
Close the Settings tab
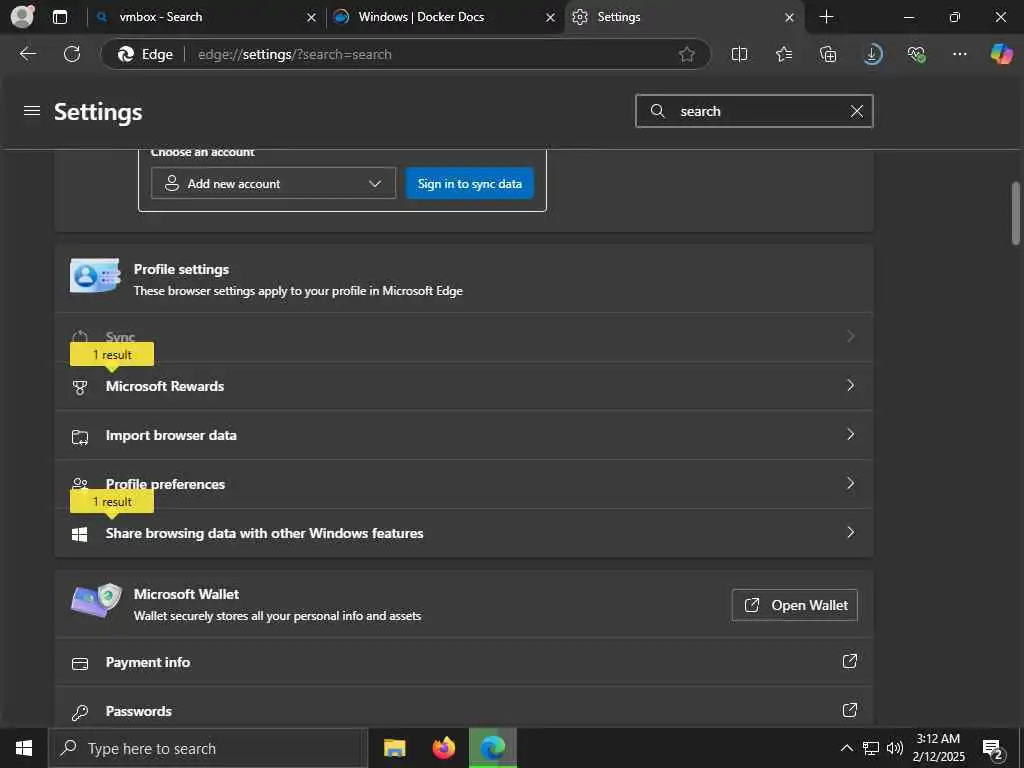(789, 18)
